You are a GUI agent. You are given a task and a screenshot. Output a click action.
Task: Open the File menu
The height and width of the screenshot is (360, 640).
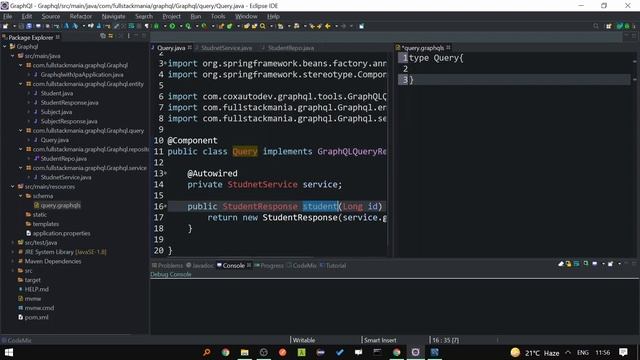(x=7, y=16)
